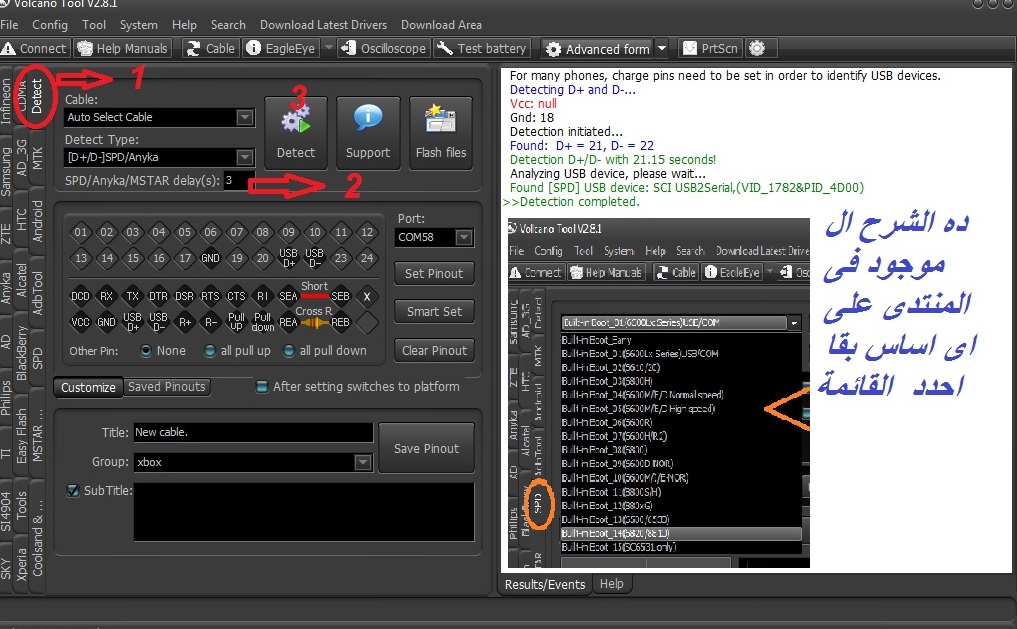Open the Tool menu
Viewport: 1017px width, 629px height.
coord(94,25)
